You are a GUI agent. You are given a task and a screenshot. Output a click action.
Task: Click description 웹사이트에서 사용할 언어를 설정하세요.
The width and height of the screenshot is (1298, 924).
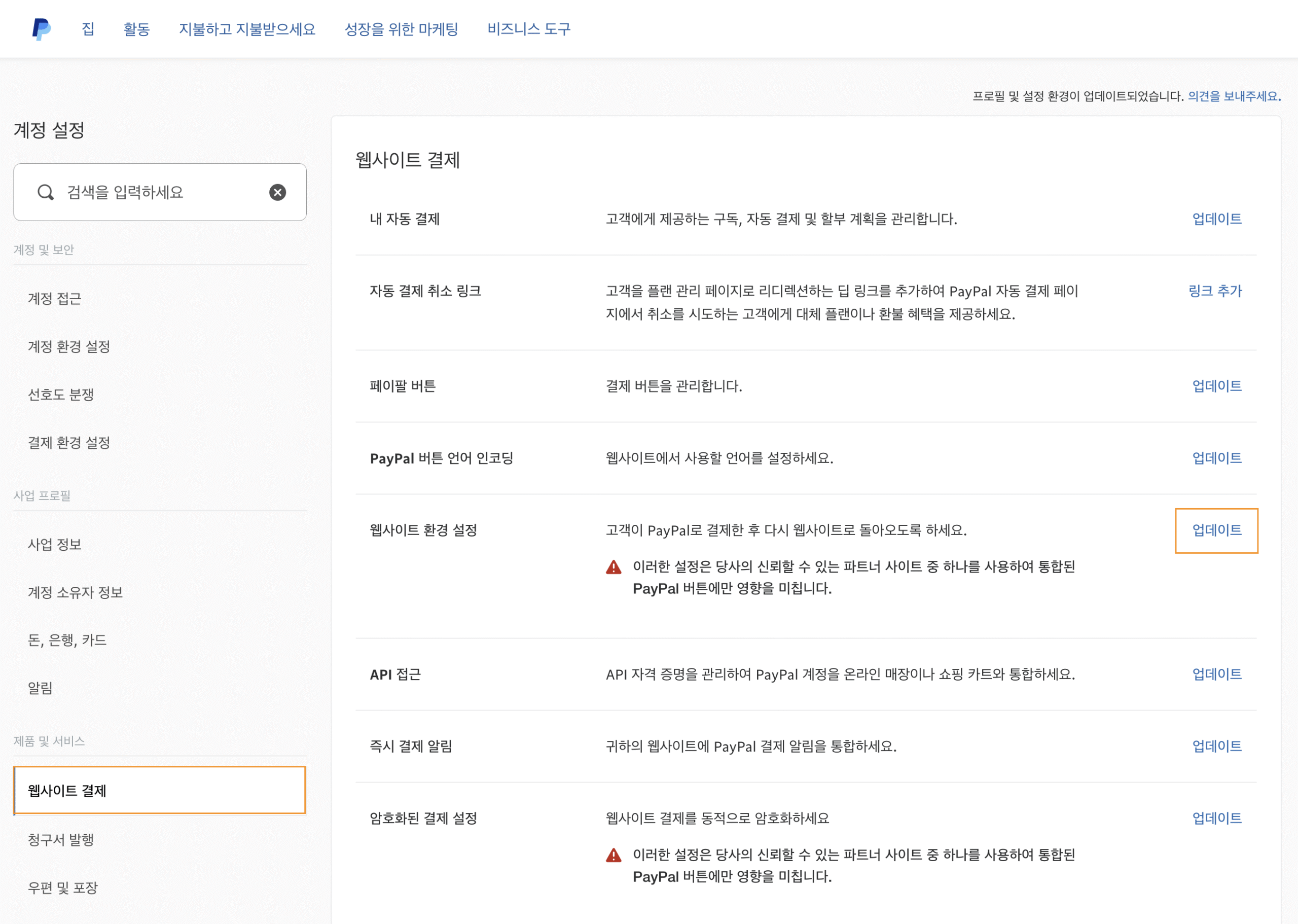point(719,458)
